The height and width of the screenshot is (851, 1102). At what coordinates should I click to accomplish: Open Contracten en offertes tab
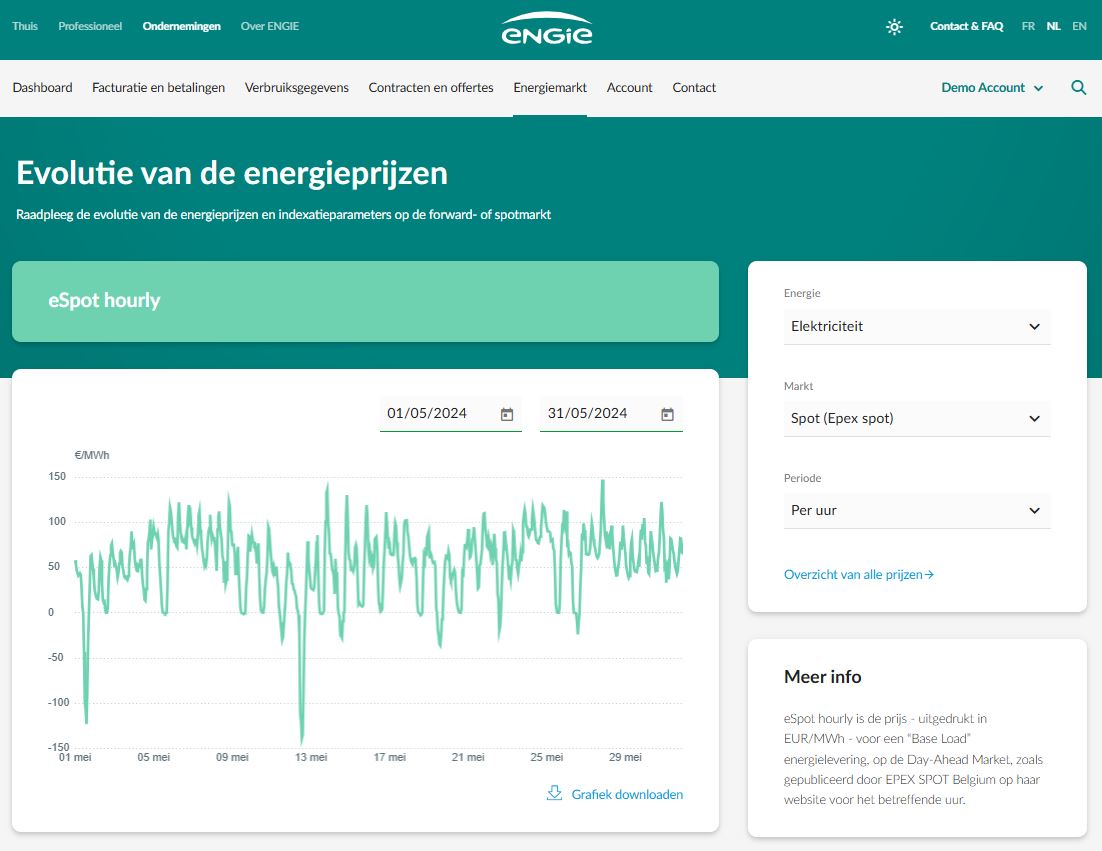431,88
